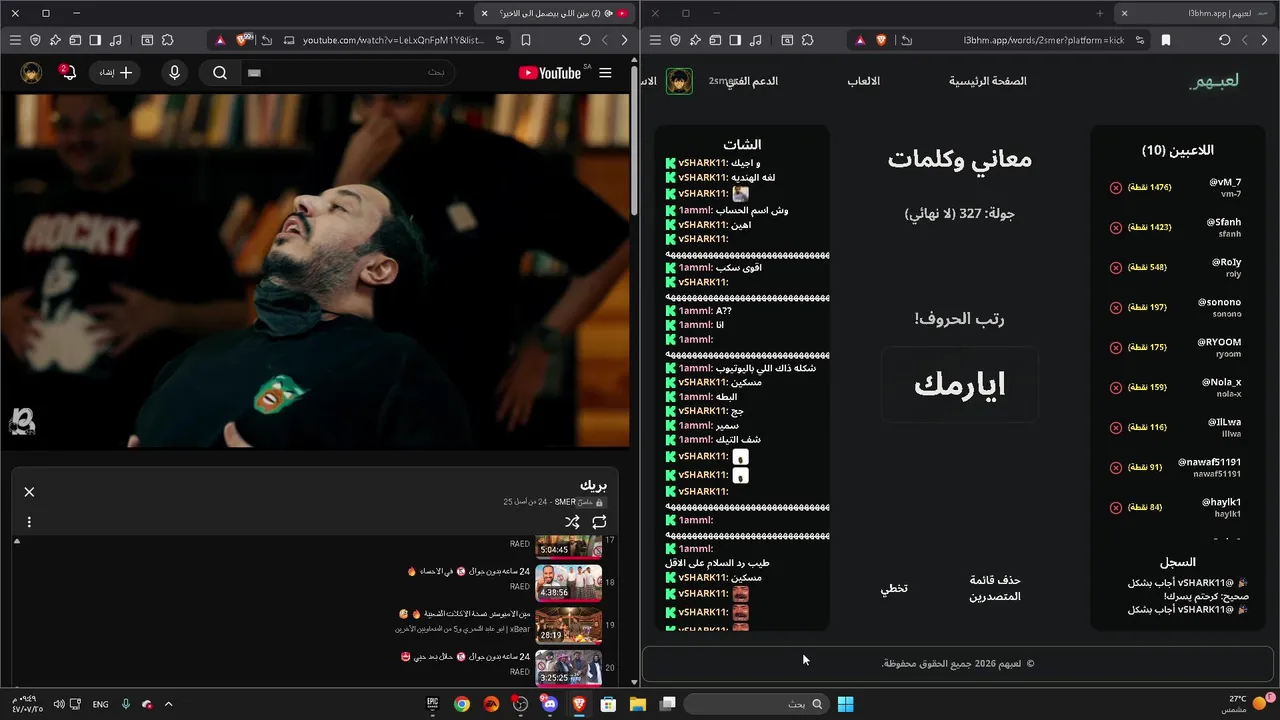Open Leo AI sparkle icon in YouTube window
This screenshot has height=720, width=1280.
click(55, 40)
